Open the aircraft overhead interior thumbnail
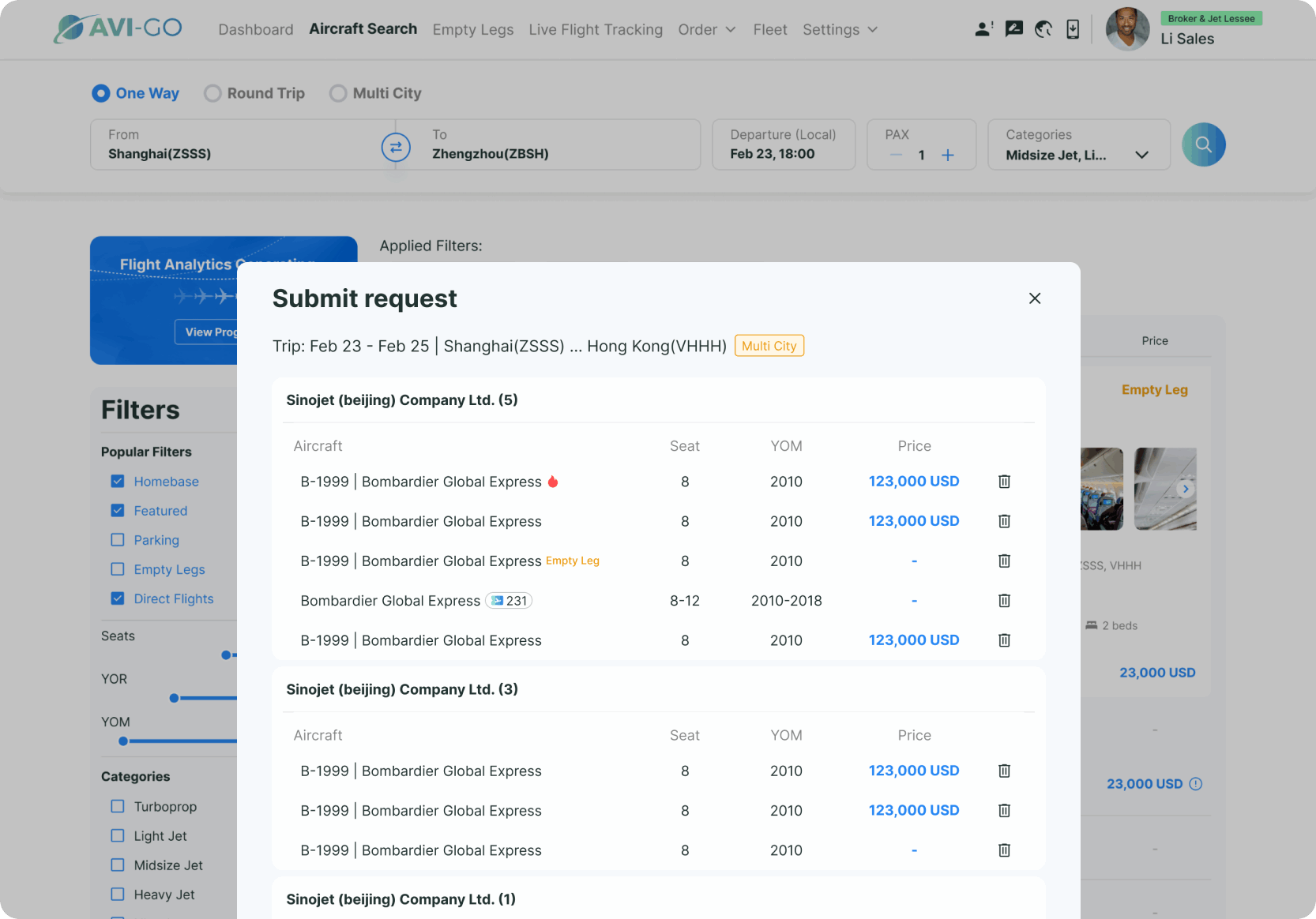The image size is (1316, 919). 1165,489
